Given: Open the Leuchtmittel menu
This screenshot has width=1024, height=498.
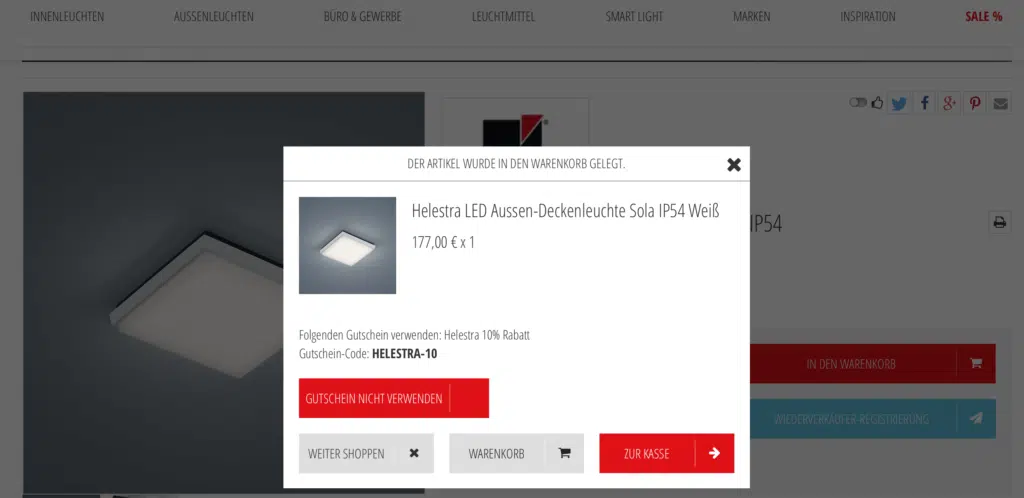Looking at the screenshot, I should click(504, 17).
